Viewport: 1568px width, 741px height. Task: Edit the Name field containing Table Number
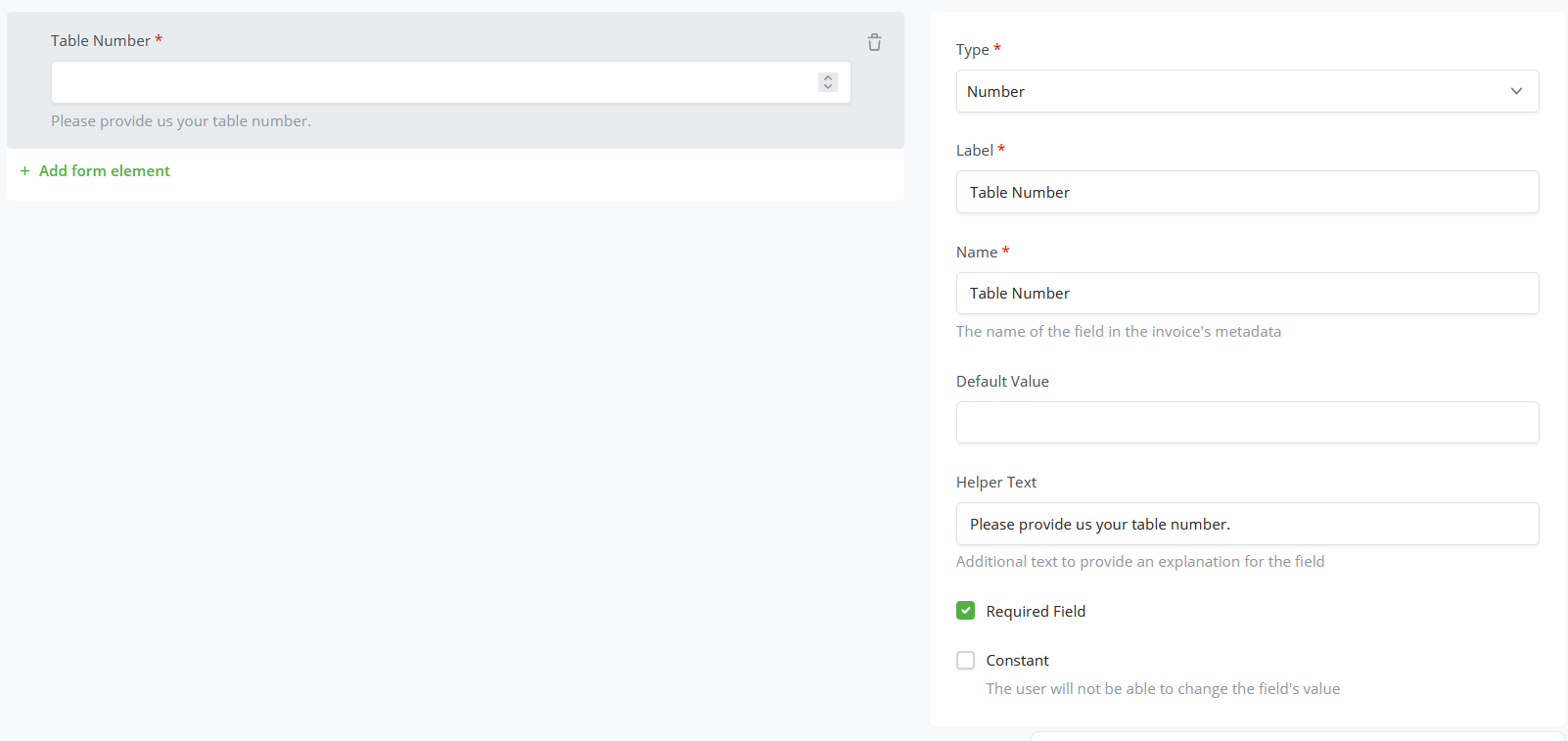pos(1247,293)
